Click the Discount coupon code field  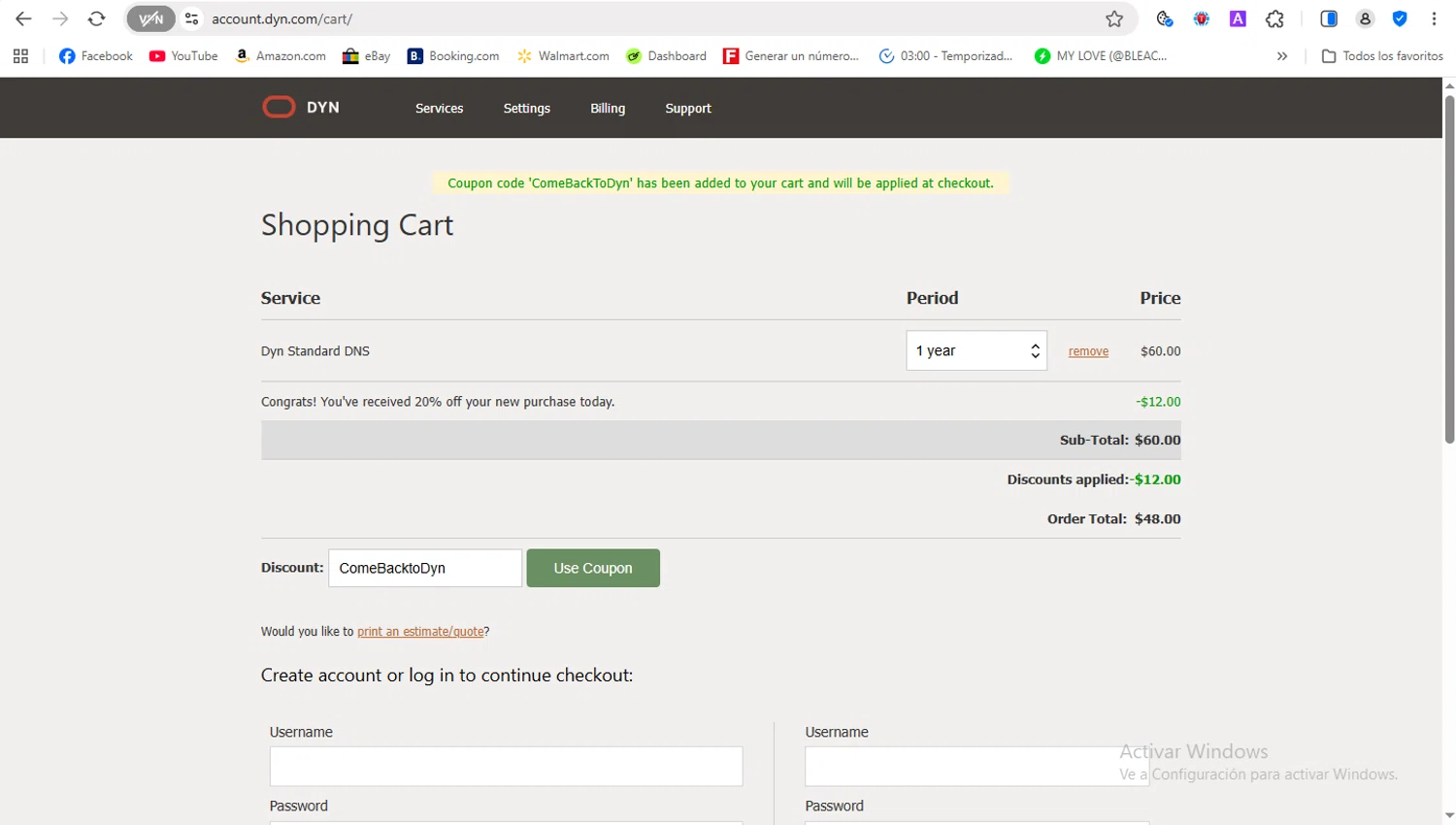click(425, 568)
